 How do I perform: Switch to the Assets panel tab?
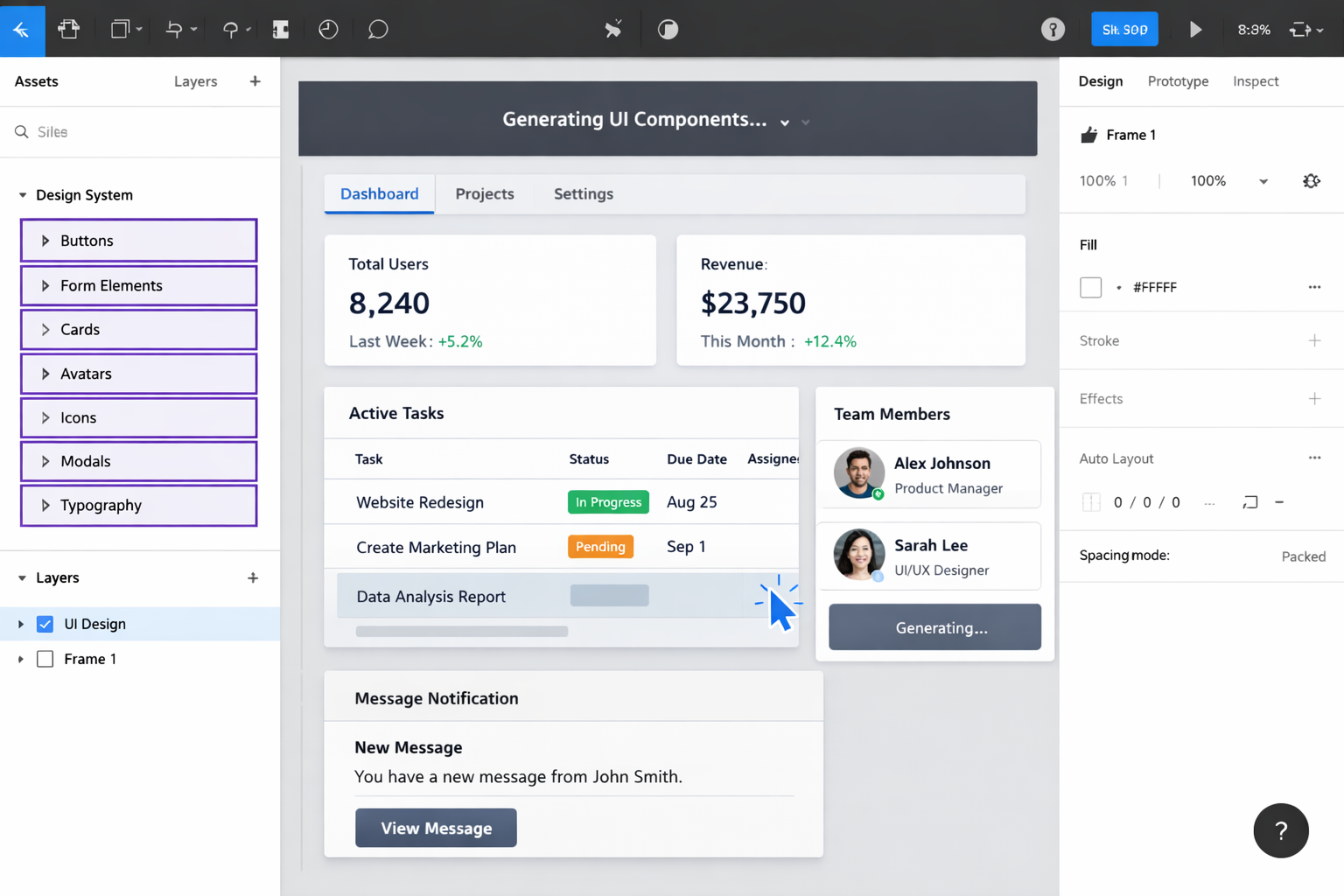pos(37,81)
